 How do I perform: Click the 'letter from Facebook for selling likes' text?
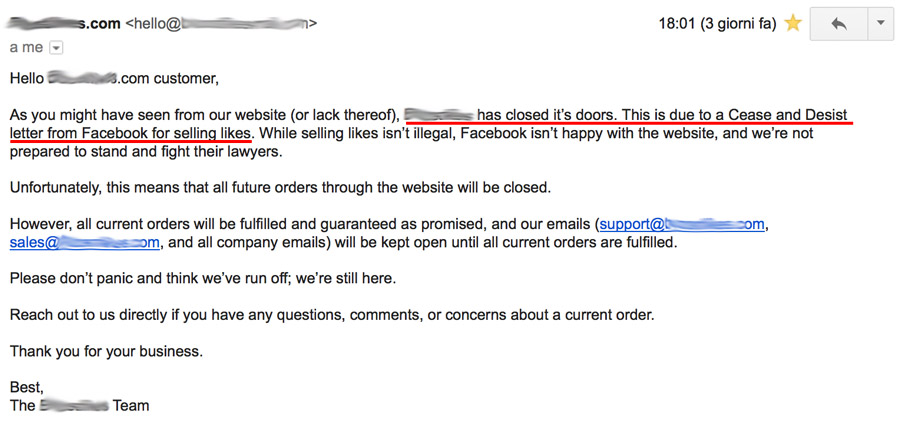(130, 131)
